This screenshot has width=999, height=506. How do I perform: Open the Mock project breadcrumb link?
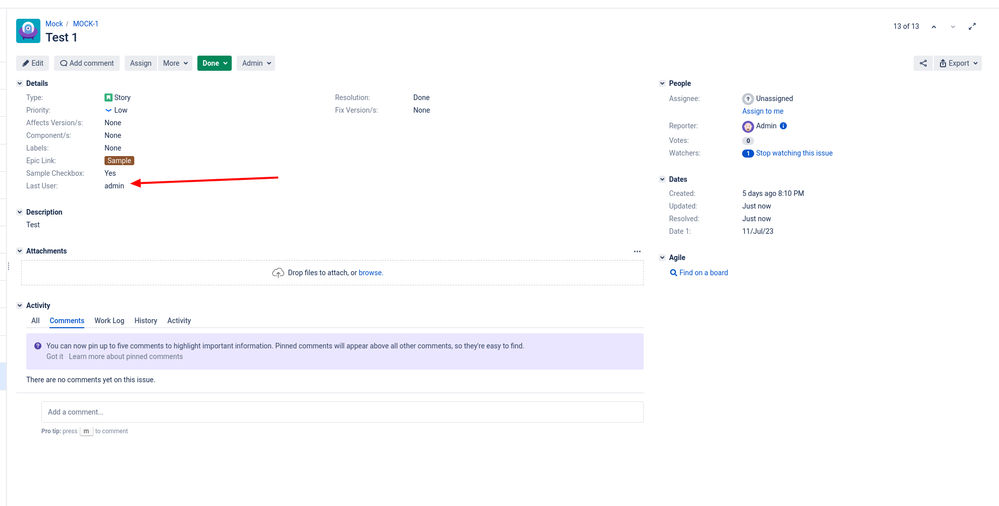(x=54, y=24)
